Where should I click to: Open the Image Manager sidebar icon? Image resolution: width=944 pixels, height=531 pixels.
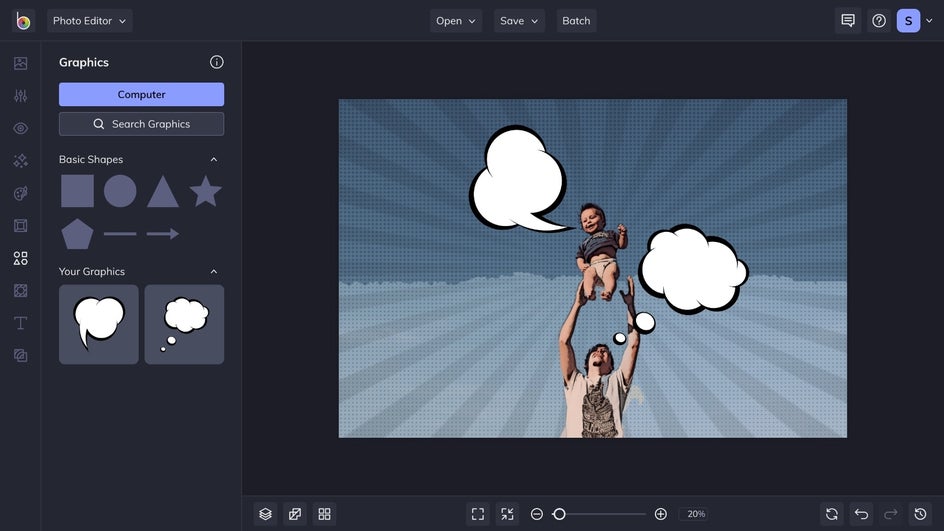click(x=20, y=63)
